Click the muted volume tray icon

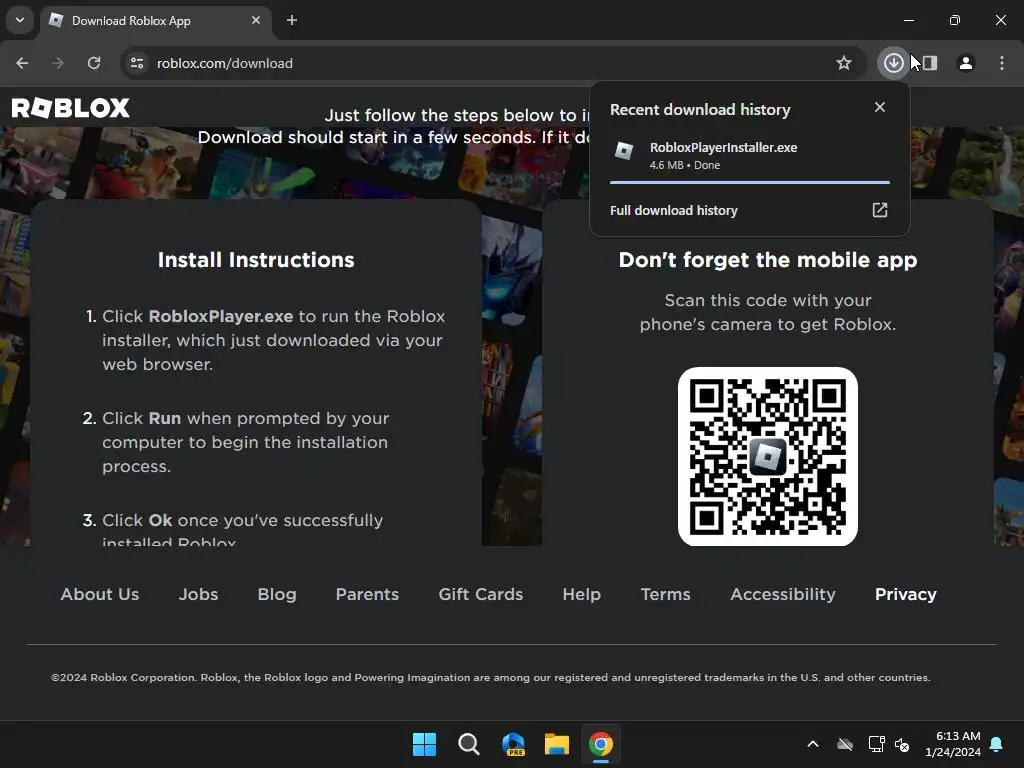point(902,744)
